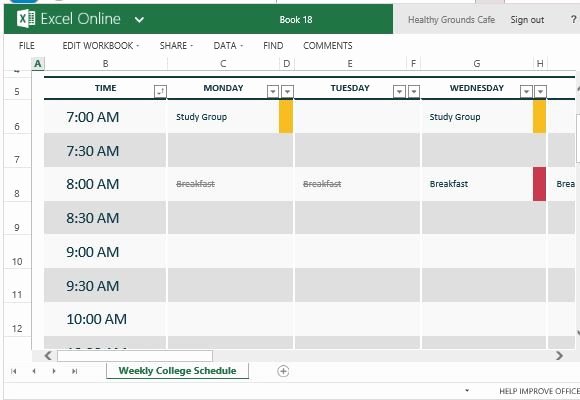
Task: Select the 8:30 AM time cell
Action: click(105, 218)
